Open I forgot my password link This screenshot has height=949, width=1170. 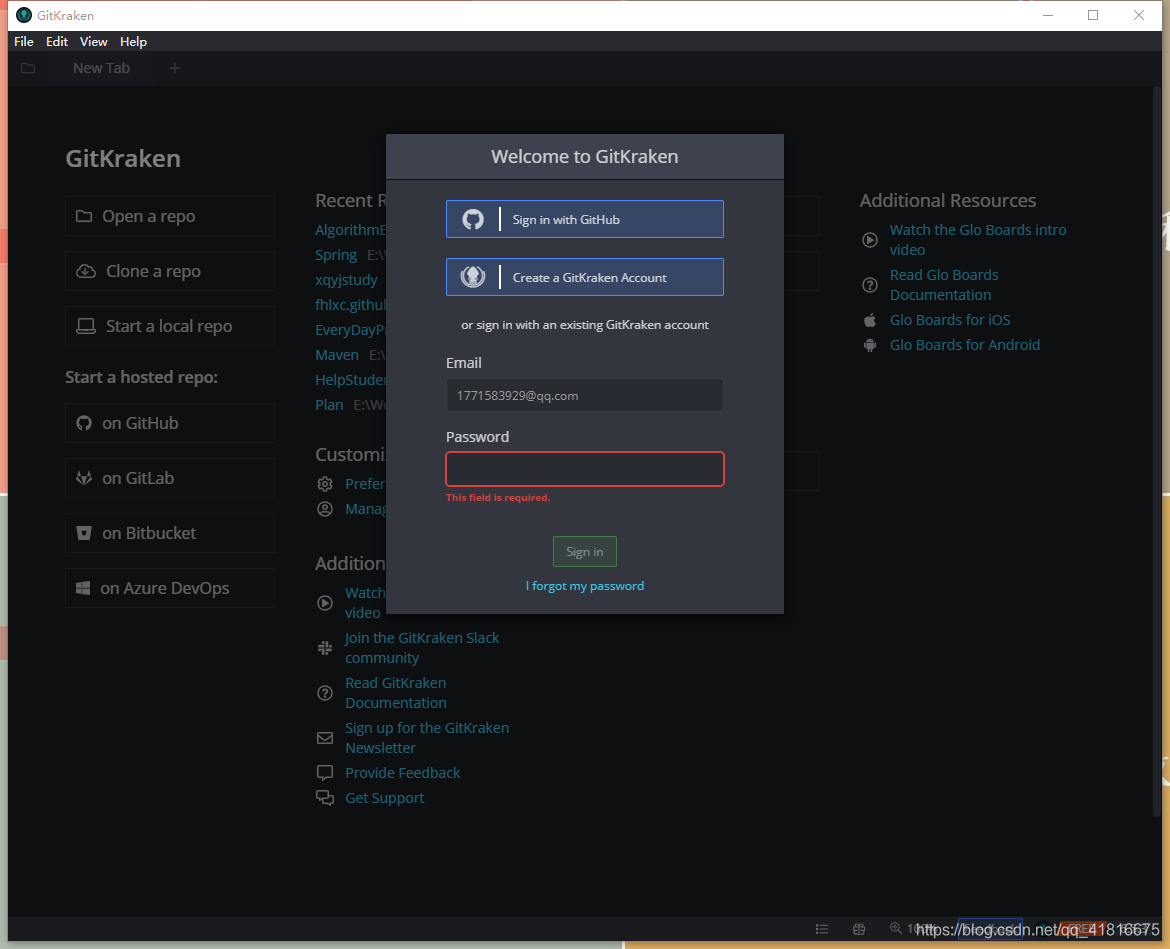tap(584, 586)
